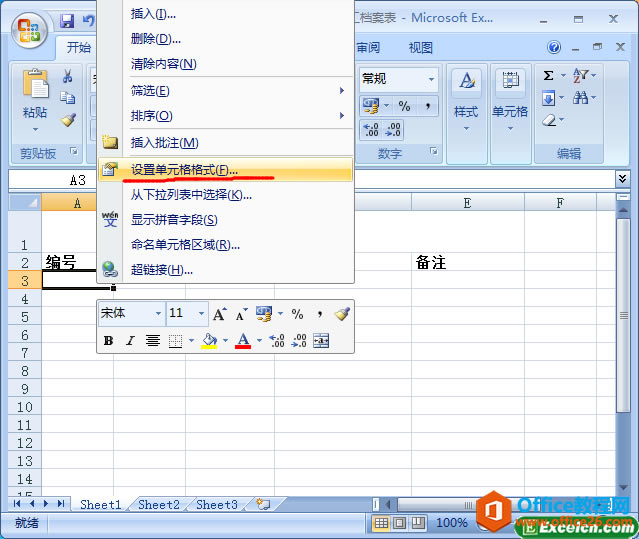Click ribbon accounting number format icon
This screenshot has height=539, width=639.
(x=371, y=106)
